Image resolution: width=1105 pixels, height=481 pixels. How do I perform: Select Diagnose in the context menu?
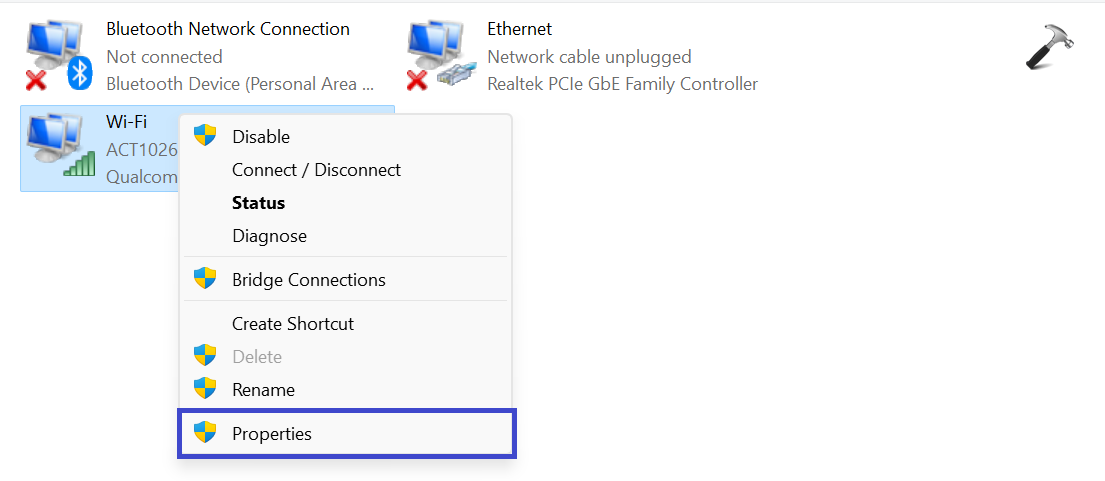pos(269,236)
